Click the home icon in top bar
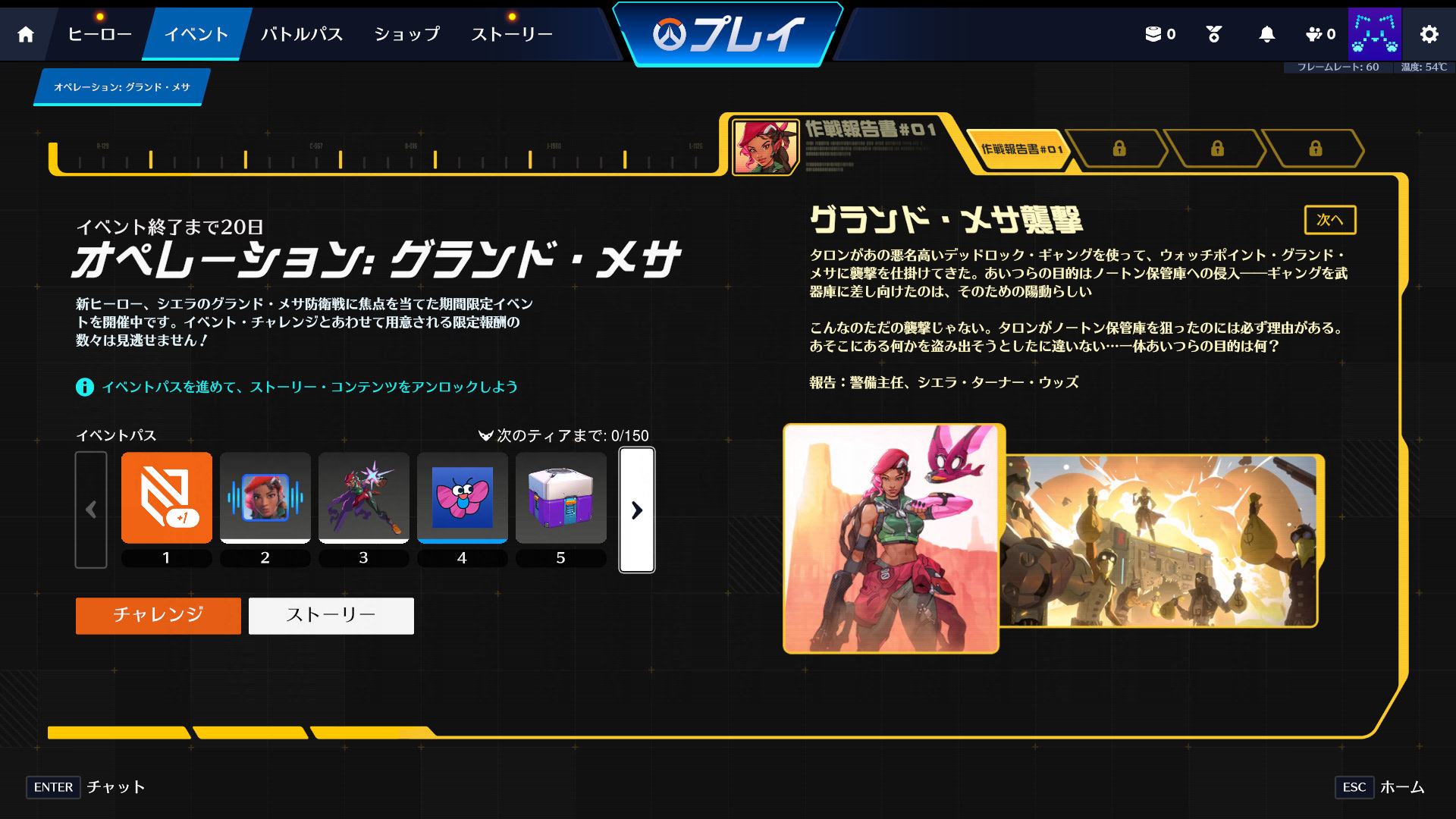Screen dimensions: 1456x819 tap(26, 34)
